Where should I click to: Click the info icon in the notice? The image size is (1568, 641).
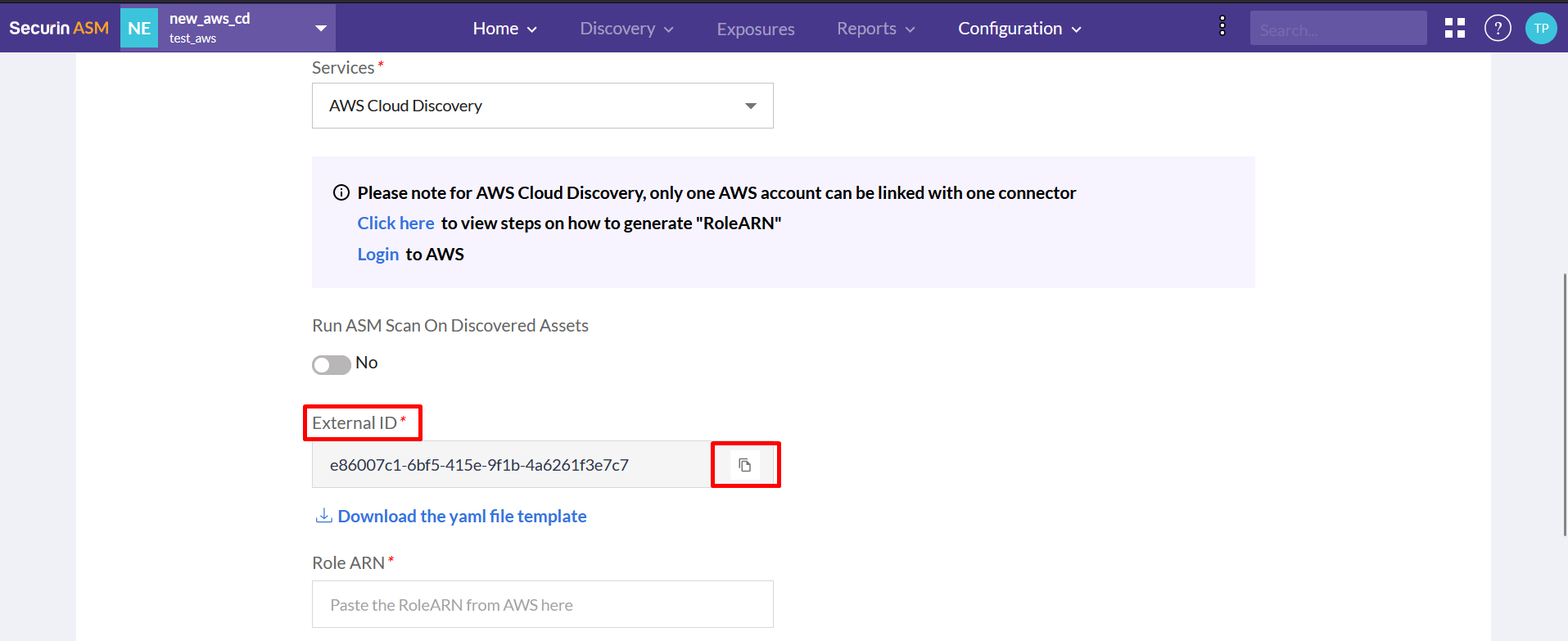click(x=341, y=193)
